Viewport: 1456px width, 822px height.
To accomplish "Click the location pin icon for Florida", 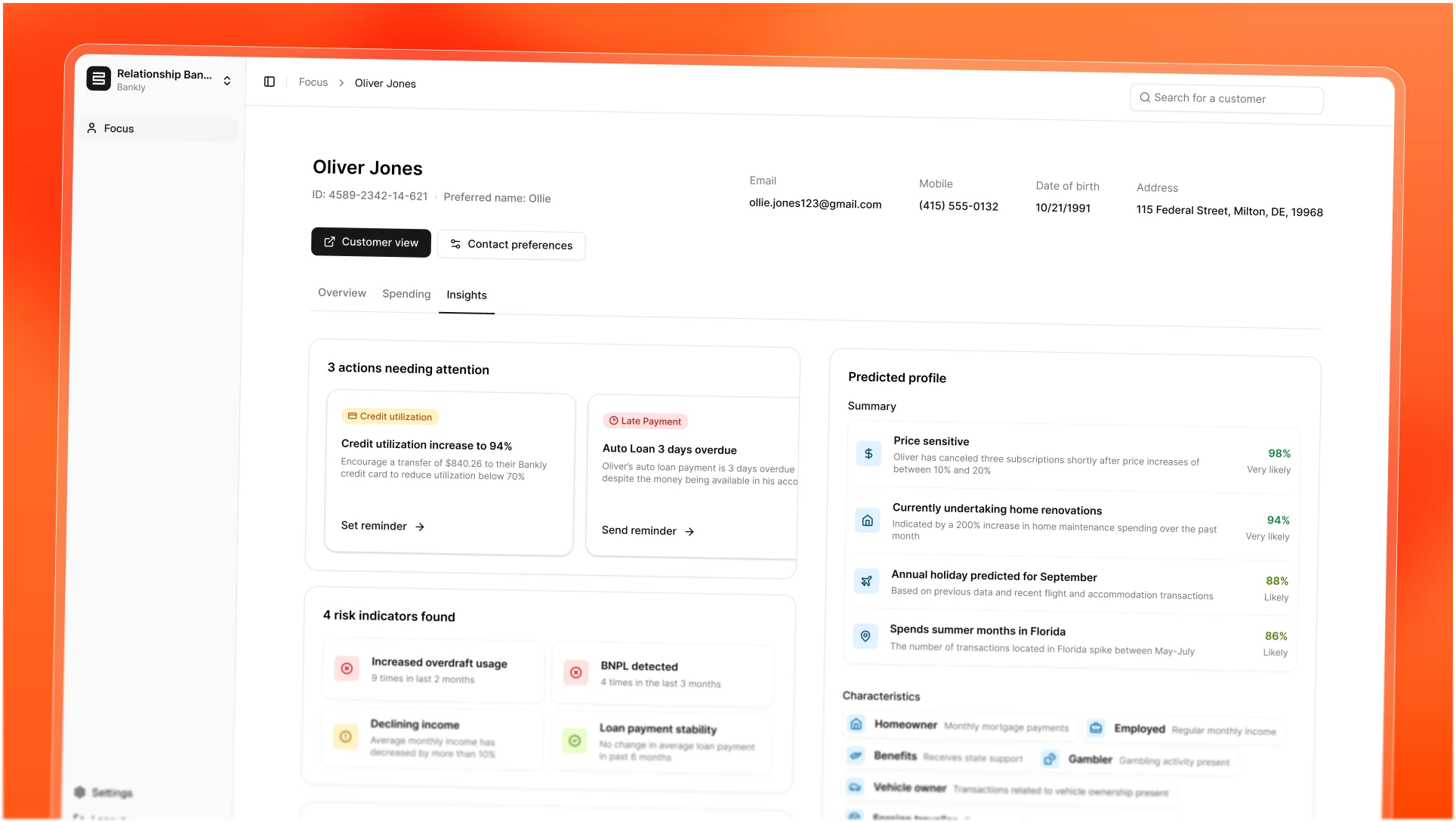I will 865,636.
